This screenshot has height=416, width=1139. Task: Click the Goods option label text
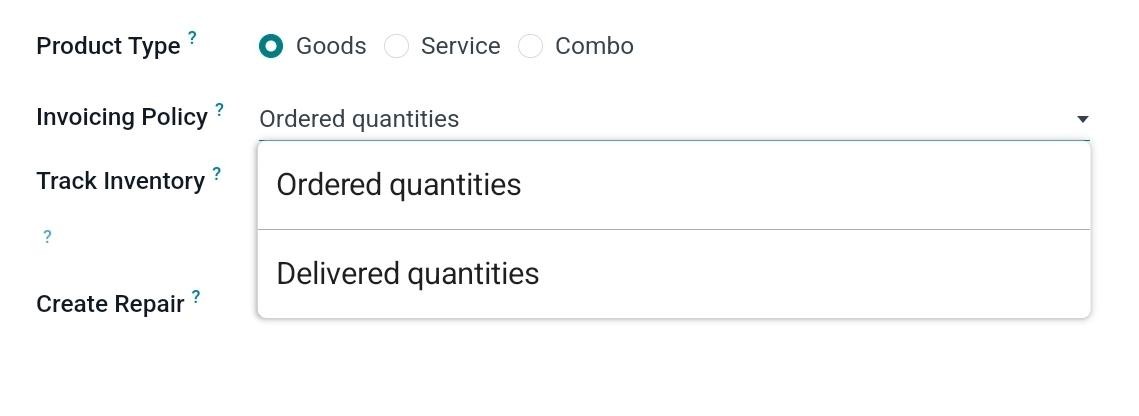(331, 46)
